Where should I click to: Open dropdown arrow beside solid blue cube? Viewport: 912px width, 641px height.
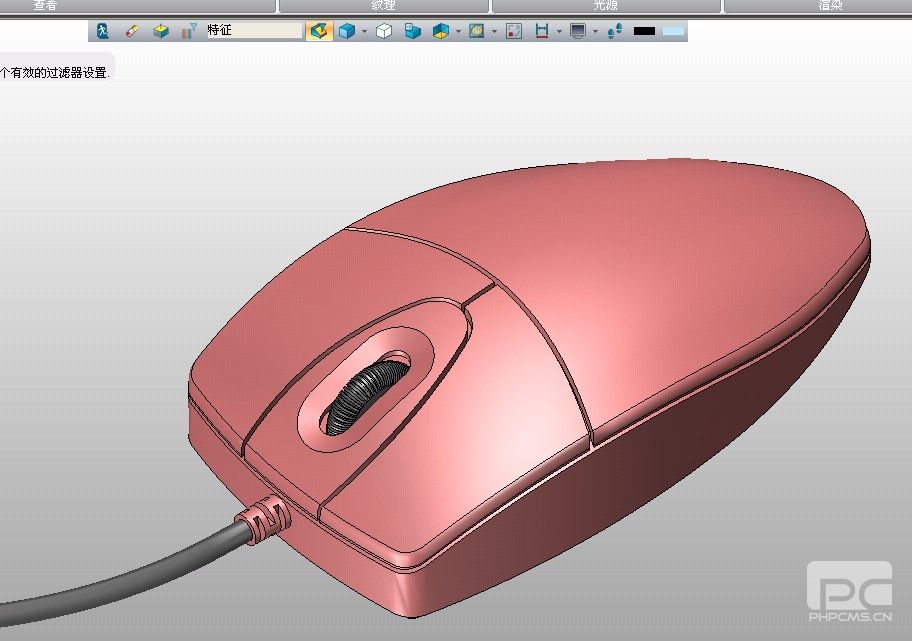[364, 31]
